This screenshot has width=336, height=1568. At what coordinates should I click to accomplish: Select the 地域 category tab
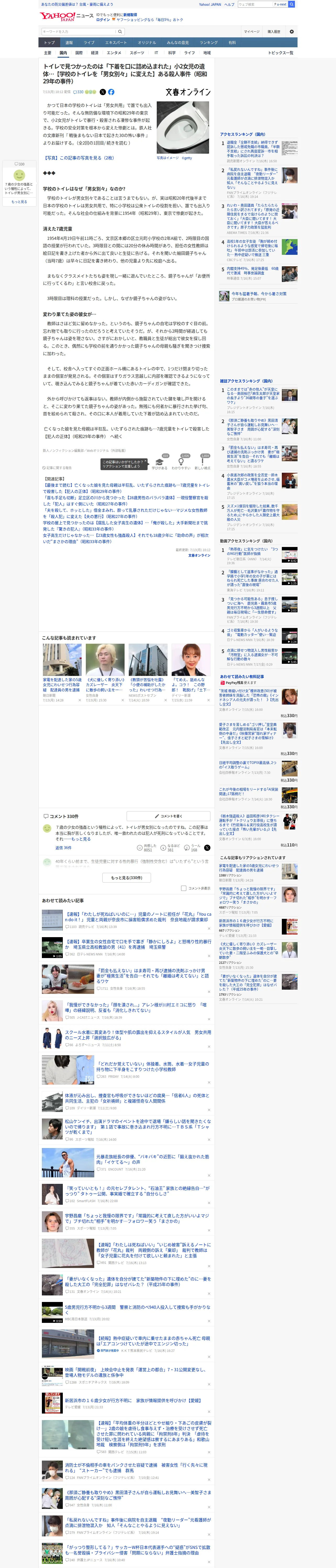coord(207,53)
